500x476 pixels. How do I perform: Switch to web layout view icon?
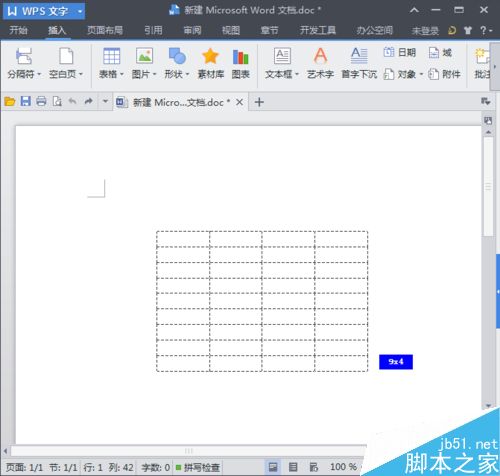(313, 467)
